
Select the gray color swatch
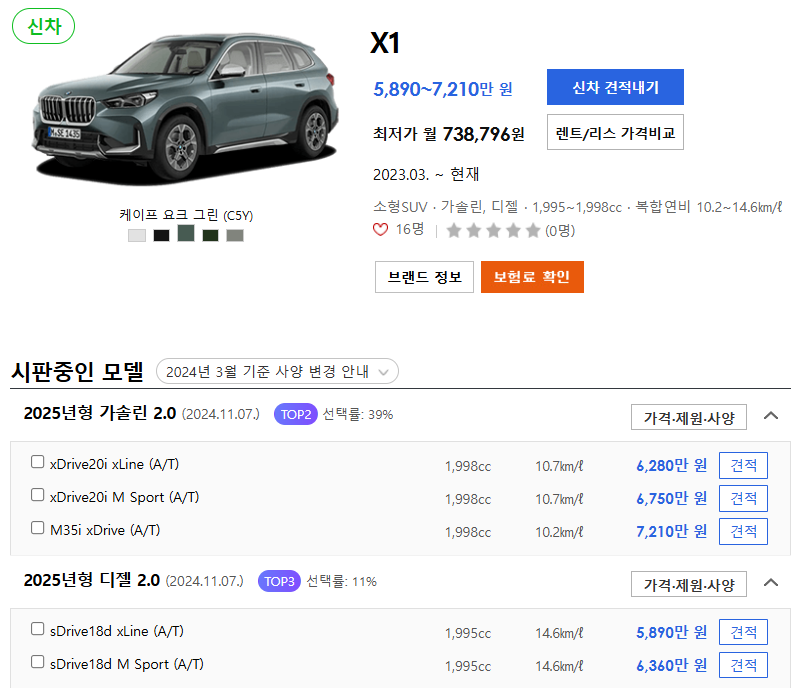pyautogui.click(x=235, y=236)
